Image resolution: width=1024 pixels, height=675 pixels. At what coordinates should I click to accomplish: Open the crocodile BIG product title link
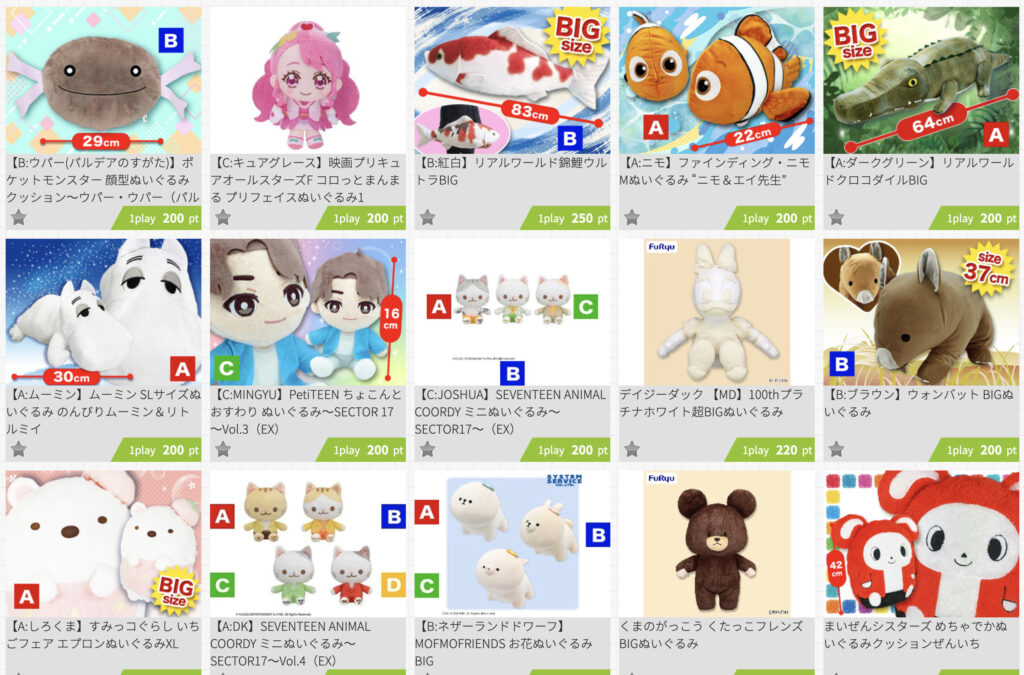pos(920,171)
